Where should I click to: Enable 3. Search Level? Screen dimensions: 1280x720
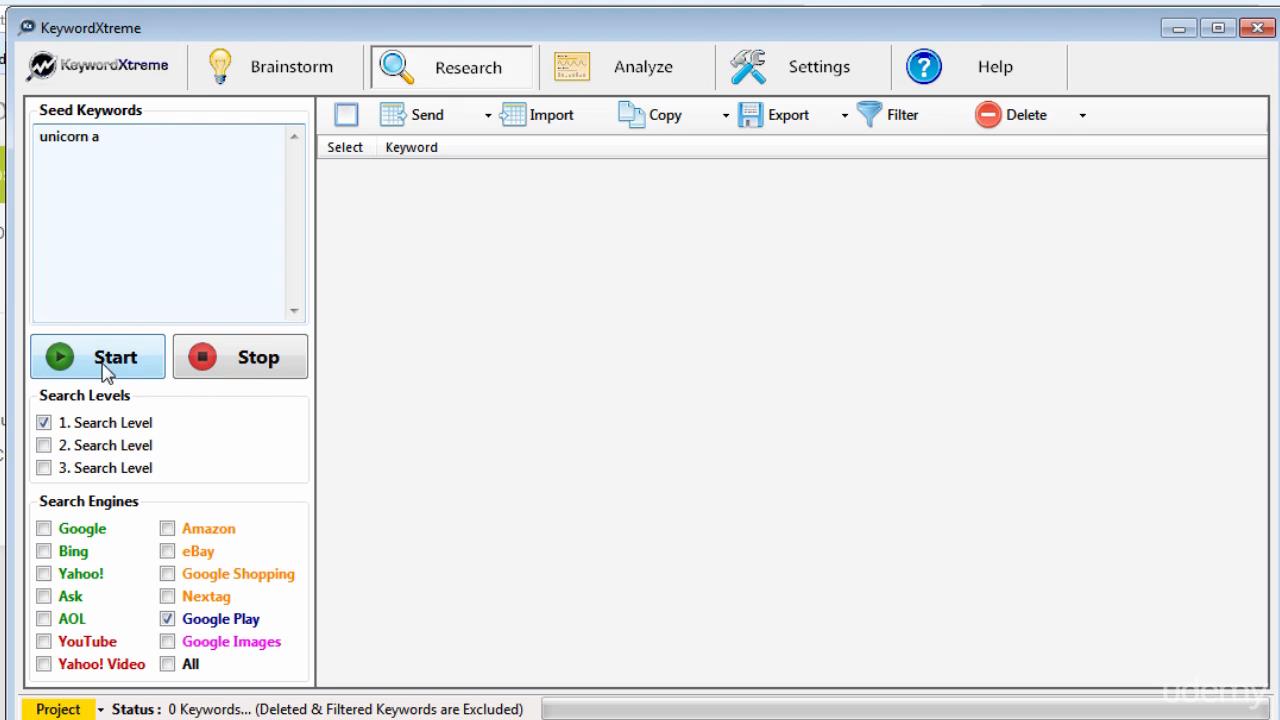(44, 468)
